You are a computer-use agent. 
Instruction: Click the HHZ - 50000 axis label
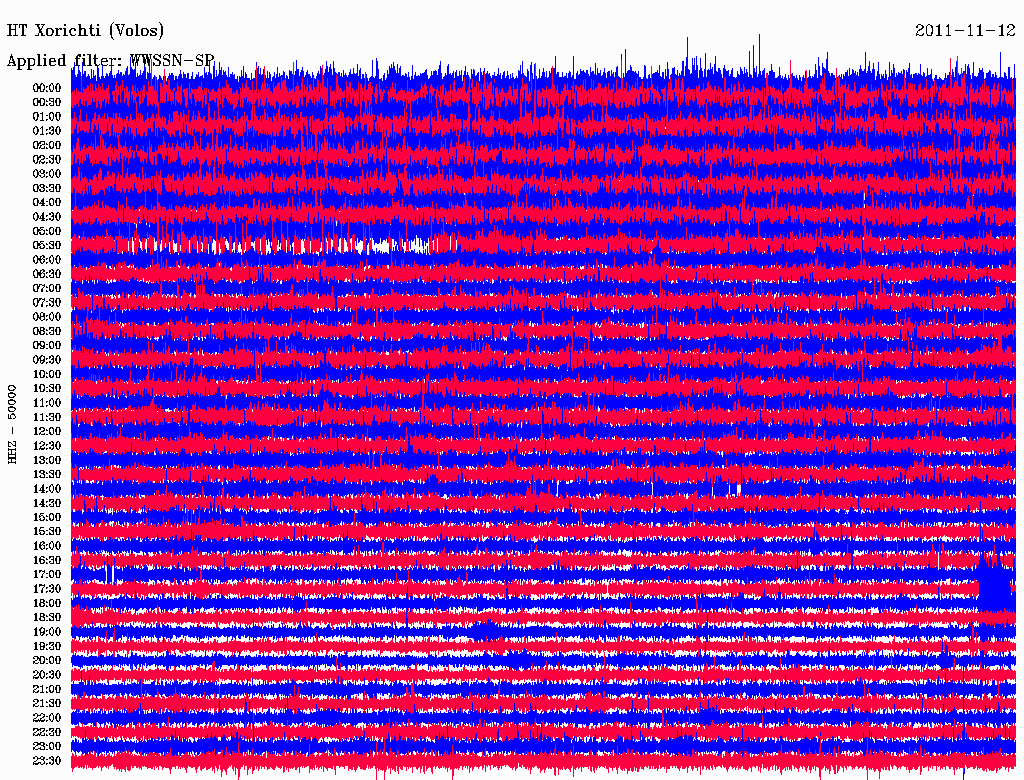(x=13, y=424)
